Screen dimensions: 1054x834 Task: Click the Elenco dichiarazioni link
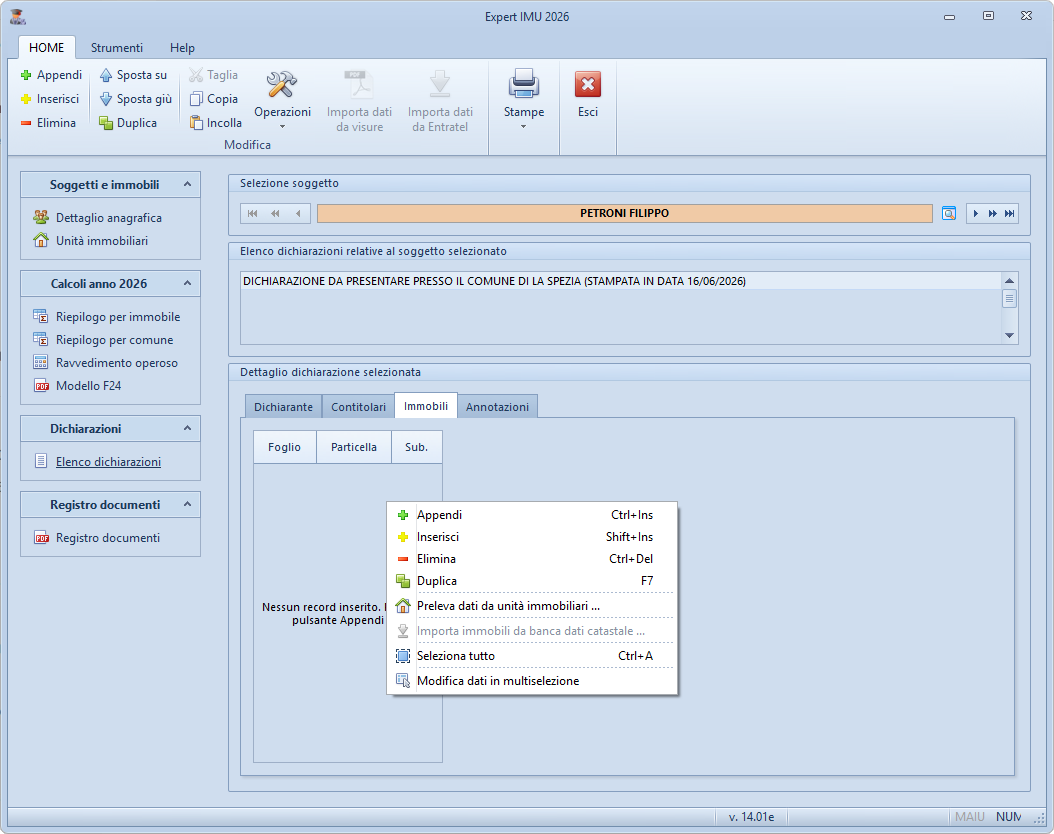tap(108, 462)
